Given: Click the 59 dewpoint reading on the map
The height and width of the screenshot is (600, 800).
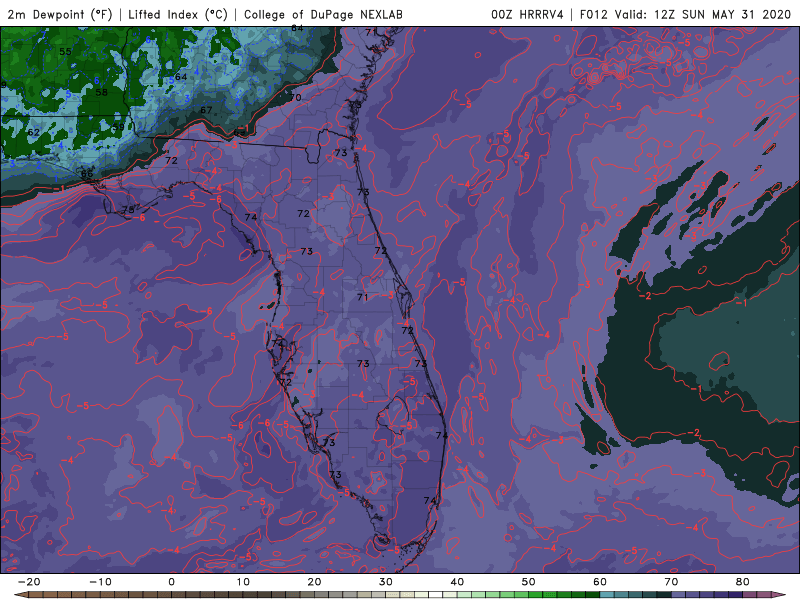Looking at the screenshot, I should click(118, 127).
